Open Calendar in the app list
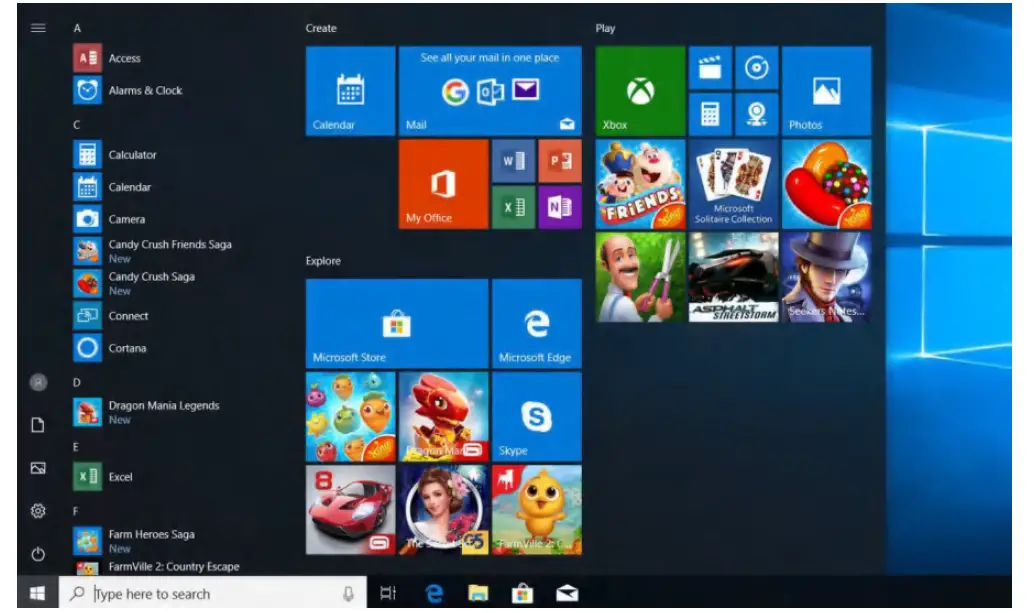 [152, 187]
